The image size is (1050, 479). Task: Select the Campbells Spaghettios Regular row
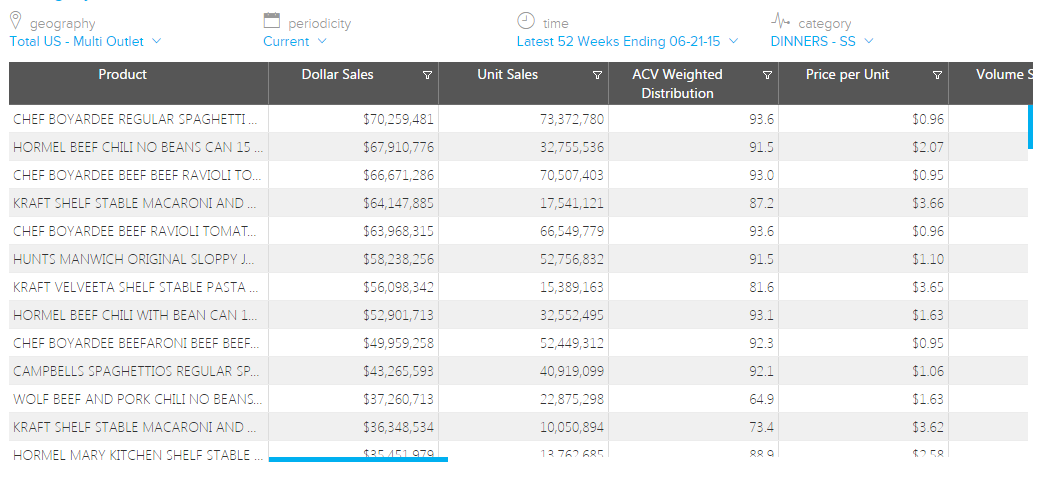click(x=139, y=371)
